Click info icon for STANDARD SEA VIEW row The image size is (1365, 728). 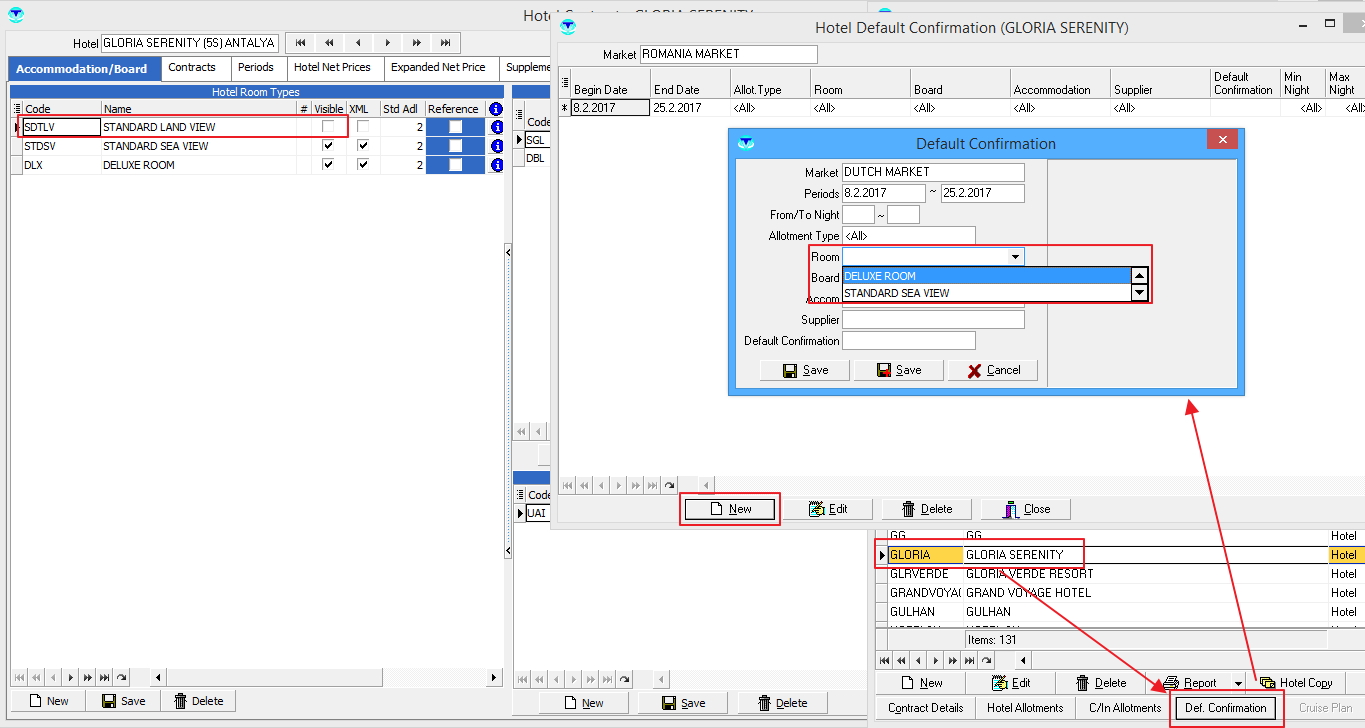point(495,146)
